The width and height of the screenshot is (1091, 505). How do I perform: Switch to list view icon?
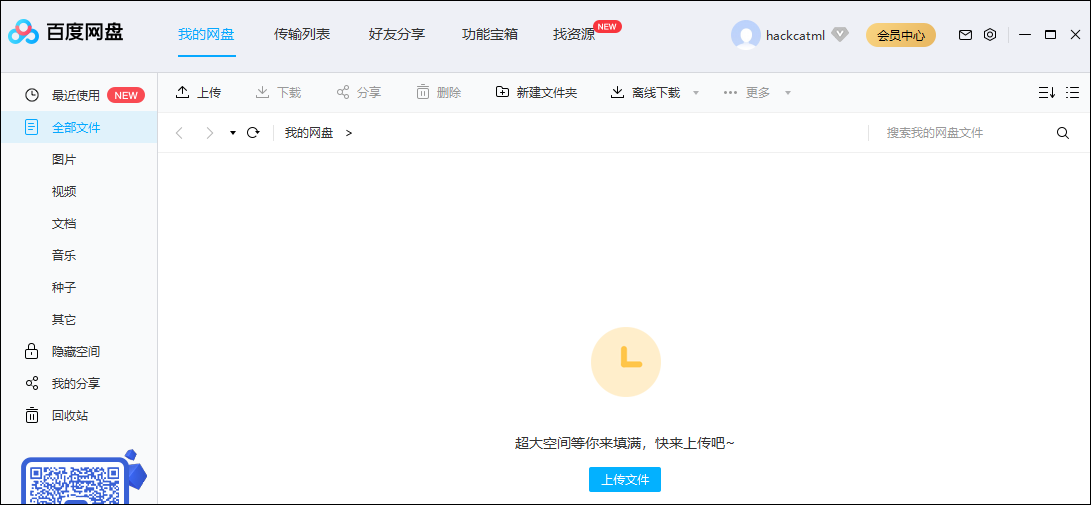[x=1072, y=93]
